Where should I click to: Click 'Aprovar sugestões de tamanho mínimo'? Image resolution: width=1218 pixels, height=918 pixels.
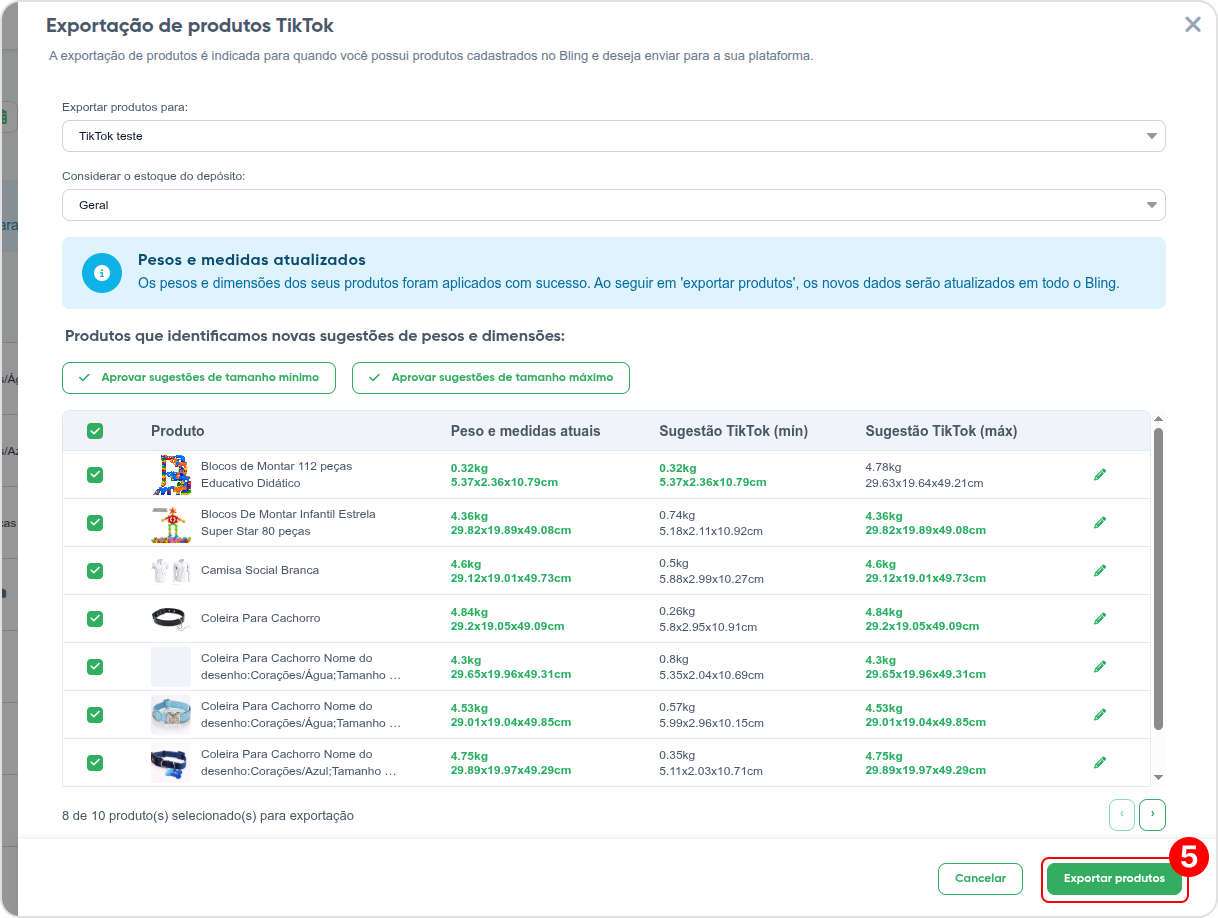[199, 378]
